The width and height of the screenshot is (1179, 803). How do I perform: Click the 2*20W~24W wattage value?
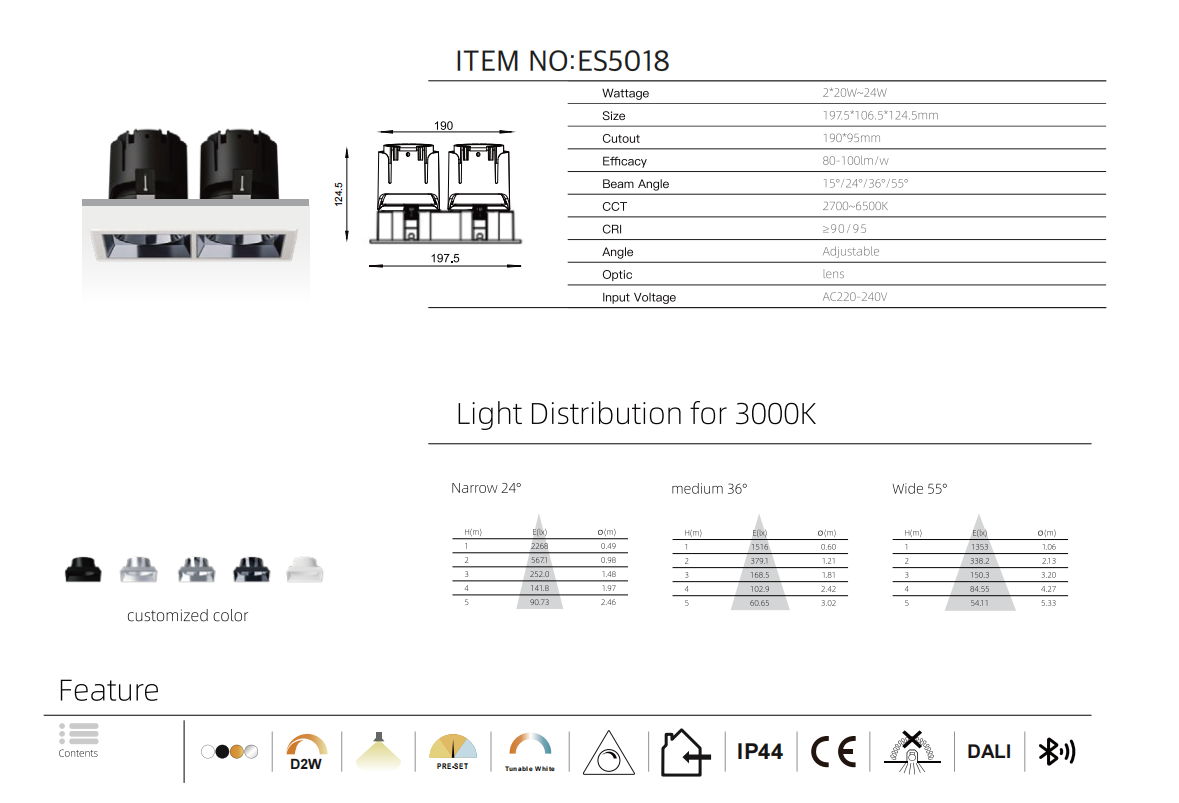click(854, 93)
